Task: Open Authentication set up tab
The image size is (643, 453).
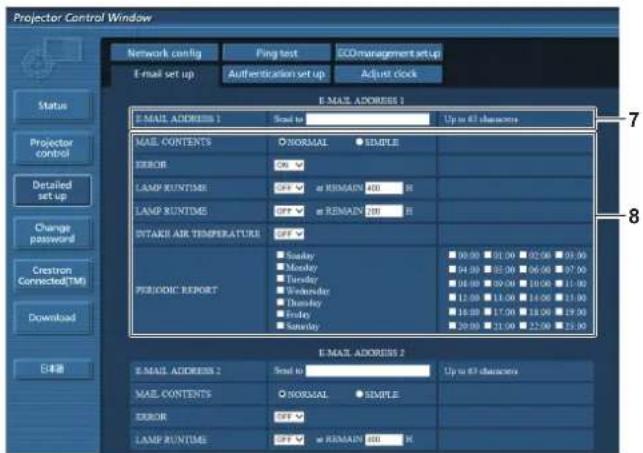Action: coord(276,74)
